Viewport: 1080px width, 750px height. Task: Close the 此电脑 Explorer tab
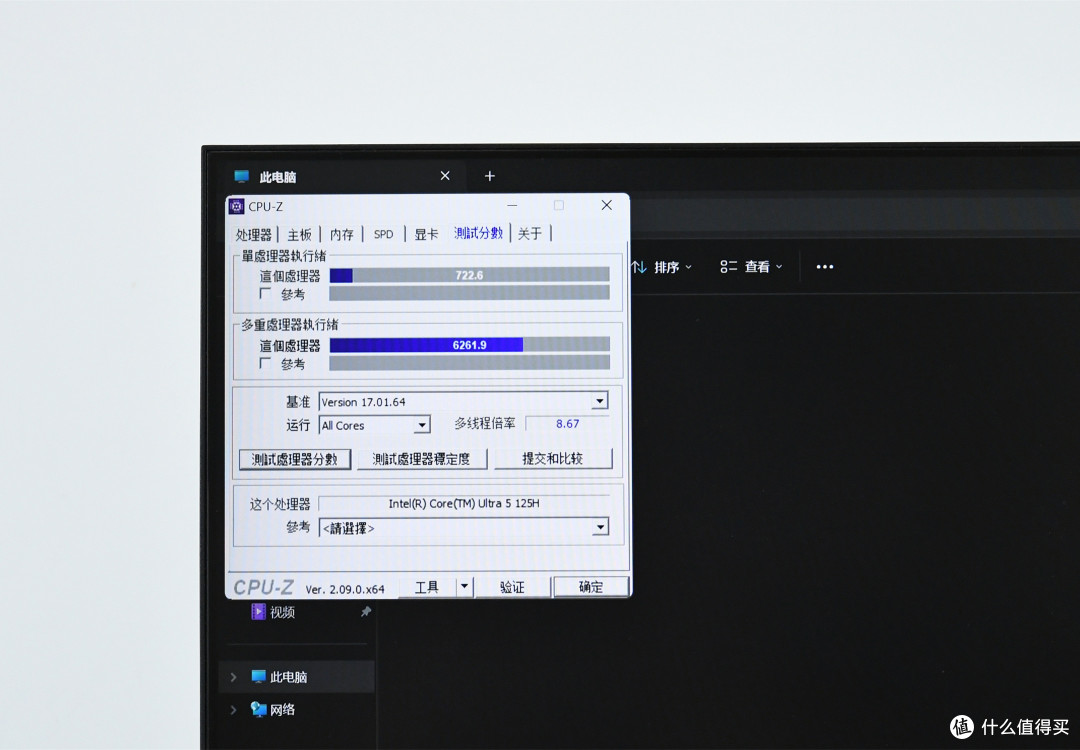pos(445,176)
